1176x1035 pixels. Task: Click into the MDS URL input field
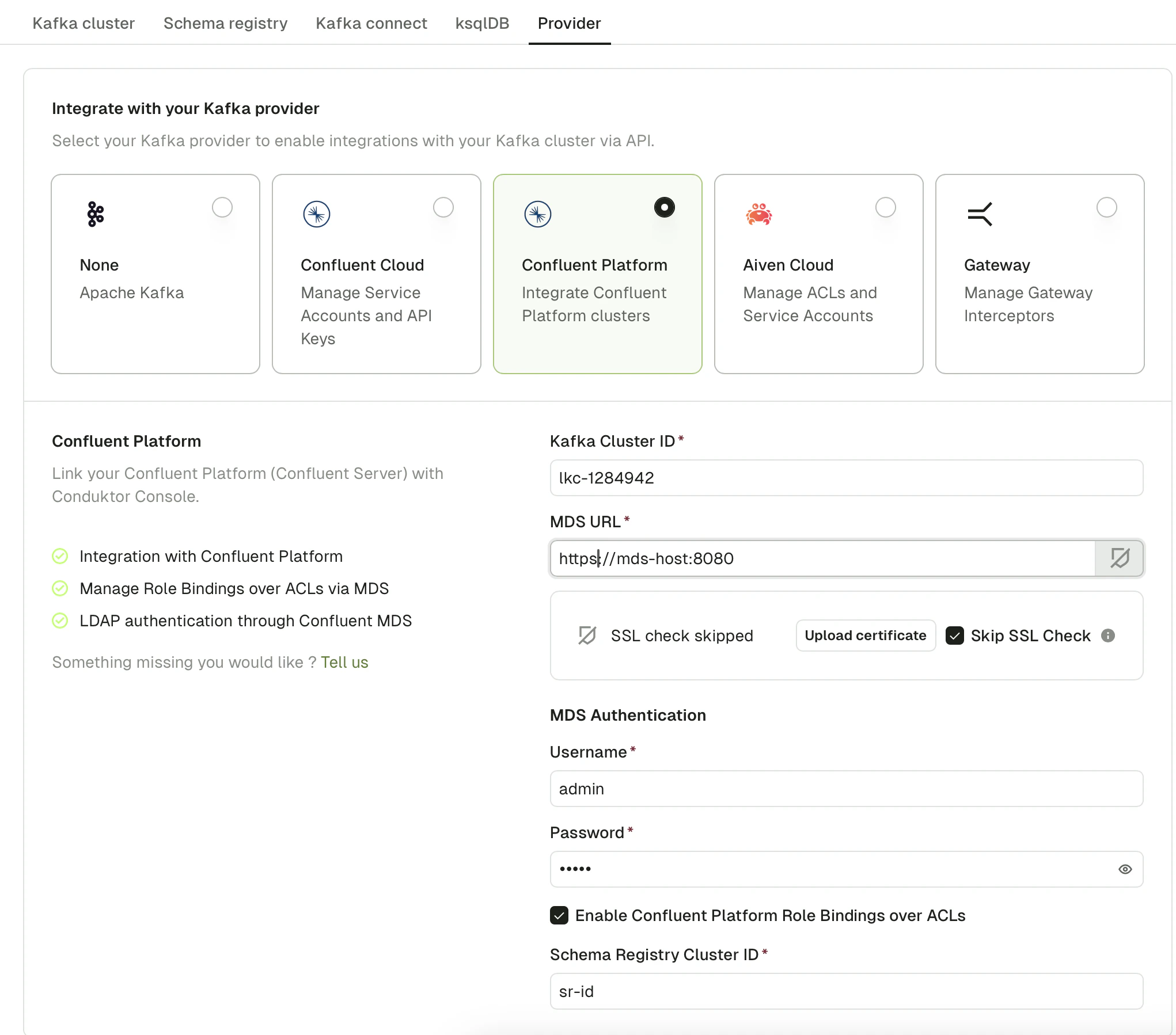click(822, 558)
